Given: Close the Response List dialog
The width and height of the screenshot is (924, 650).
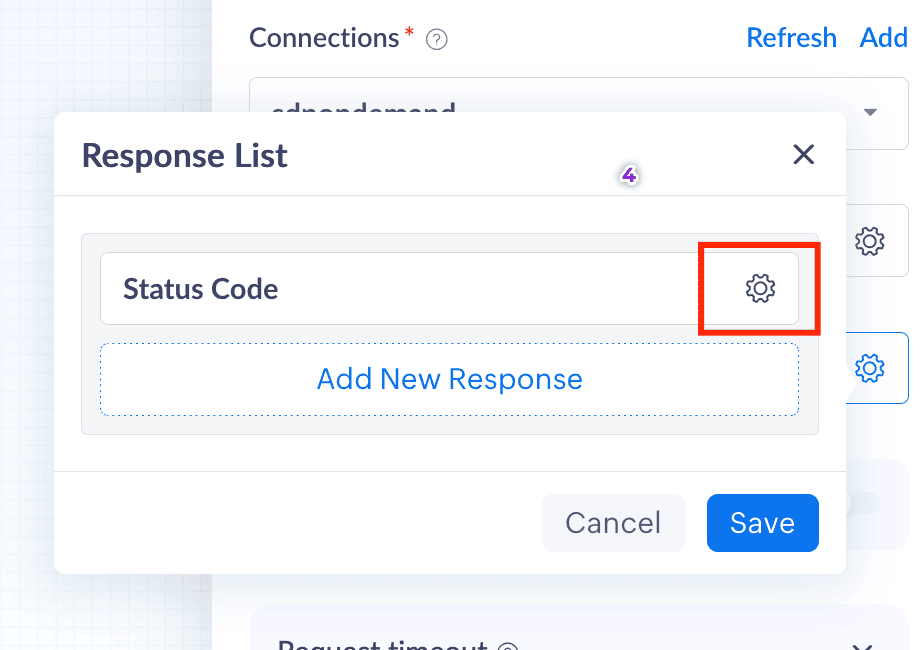Looking at the screenshot, I should [x=803, y=154].
